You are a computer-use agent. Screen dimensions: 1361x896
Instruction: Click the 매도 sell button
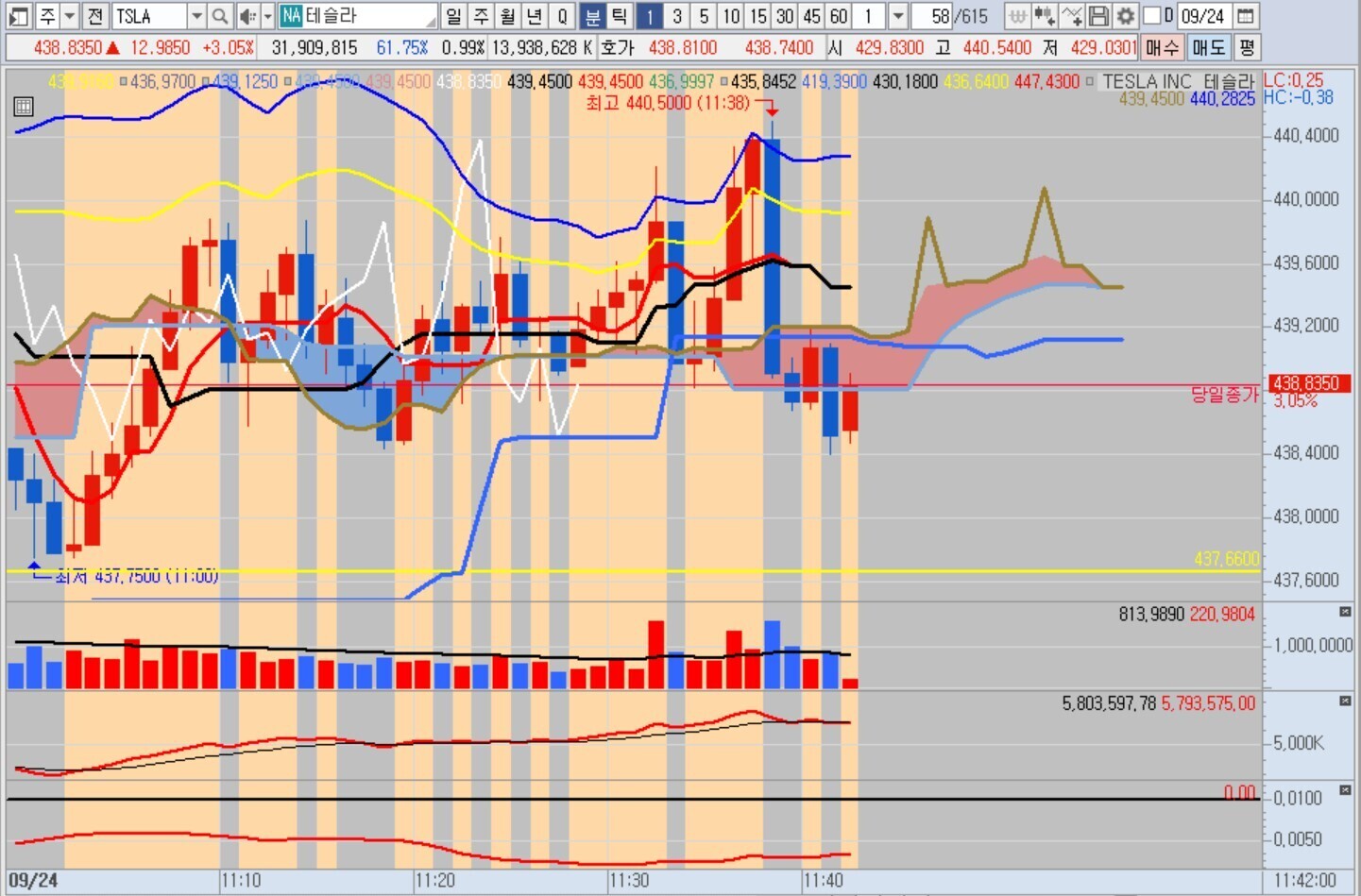coord(1208,47)
